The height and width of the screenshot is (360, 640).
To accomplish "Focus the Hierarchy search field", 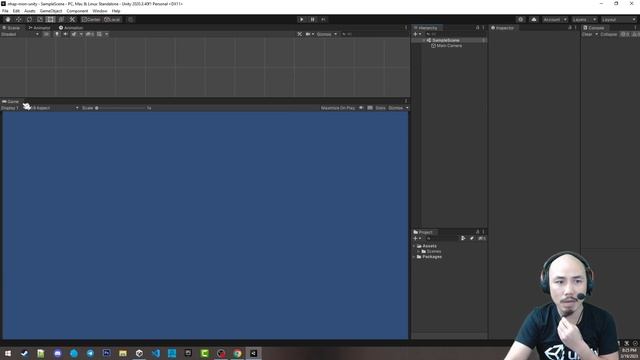I will [453, 34].
